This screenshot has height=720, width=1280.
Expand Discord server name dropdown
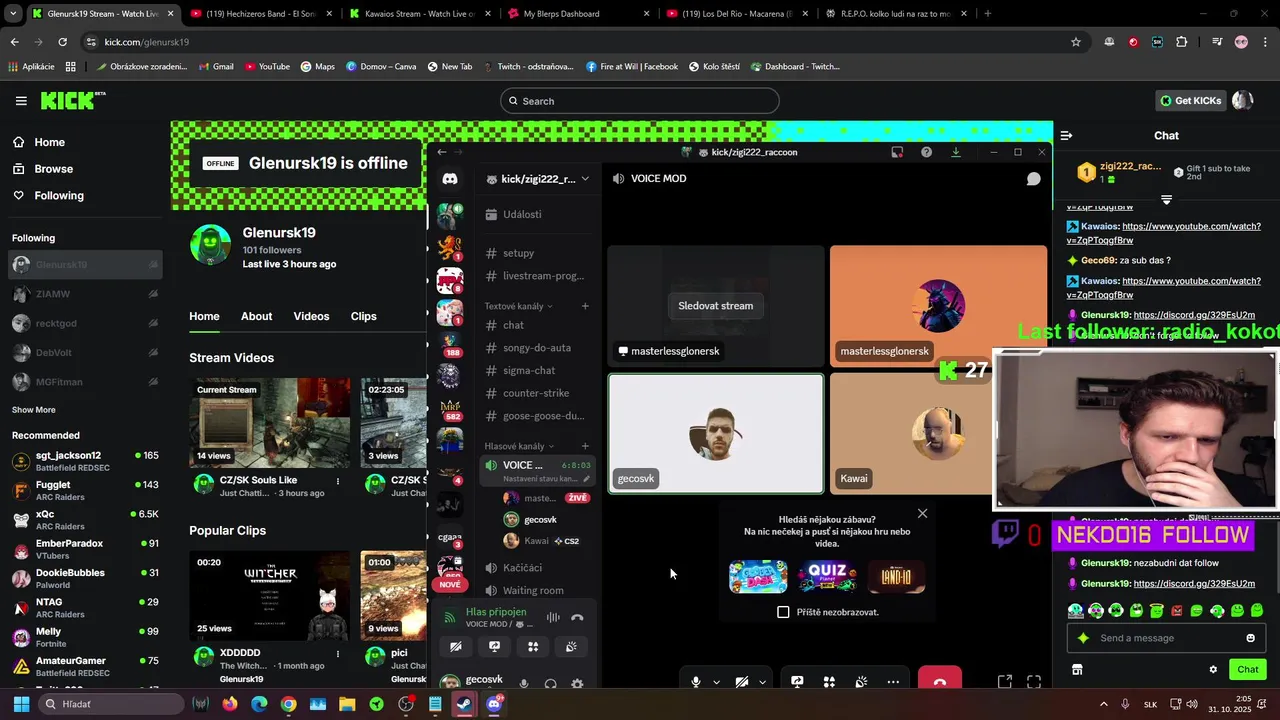pos(585,179)
